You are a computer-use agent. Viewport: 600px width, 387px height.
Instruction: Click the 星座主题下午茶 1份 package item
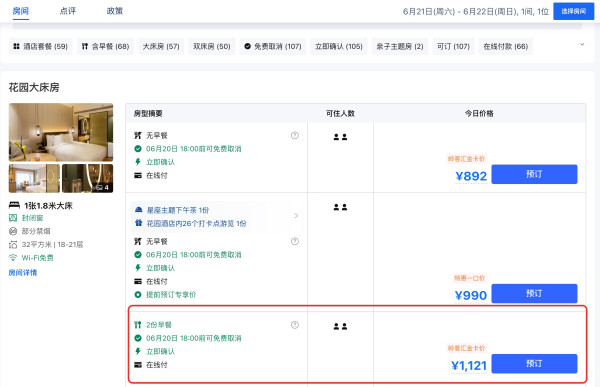178,210
